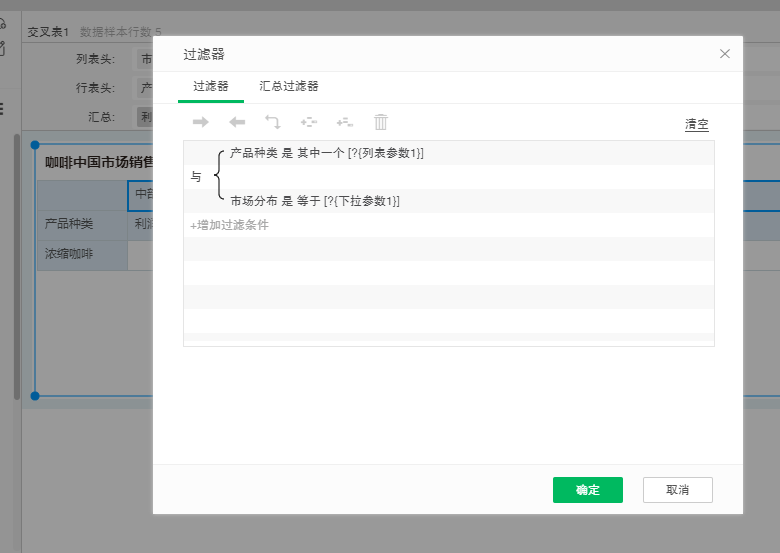Select the 市场分布 filter condition row
Image resolution: width=780 pixels, height=553 pixels.
314,201
